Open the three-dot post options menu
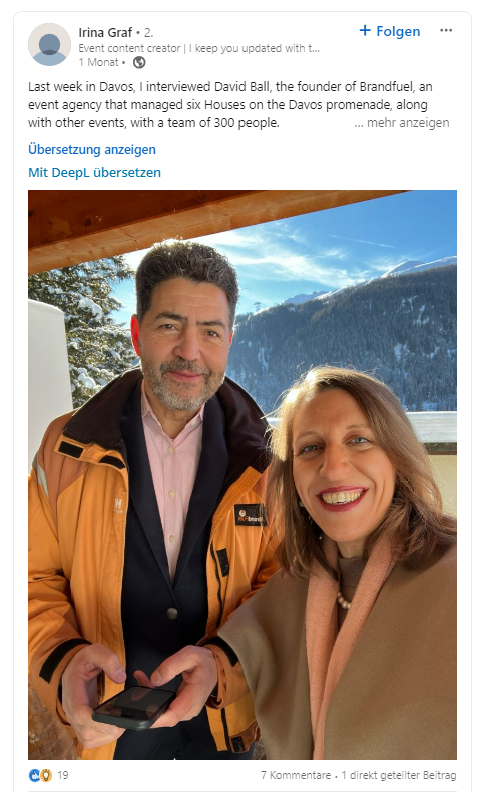The image size is (484, 792). [446, 30]
